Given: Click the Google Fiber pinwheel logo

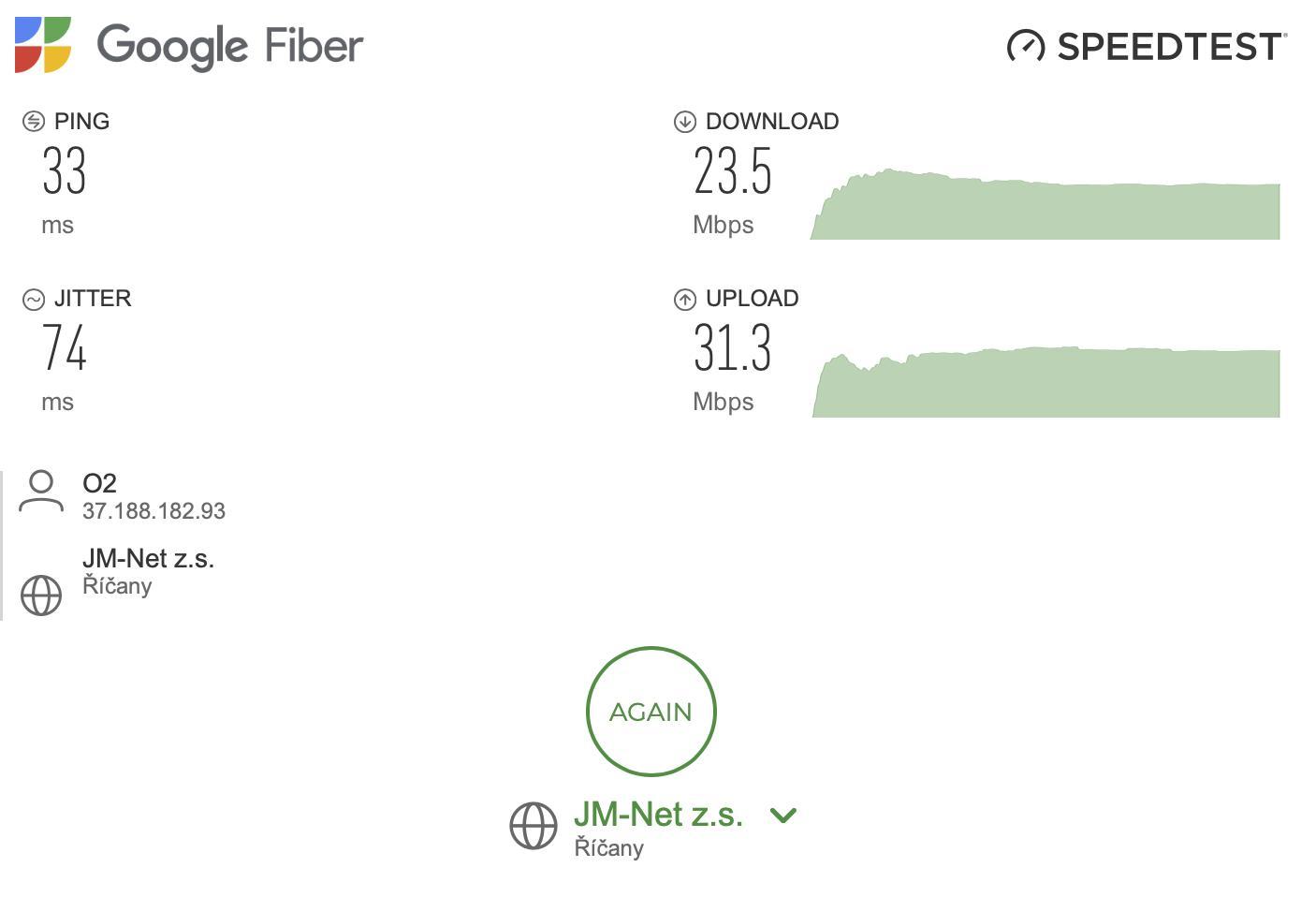Looking at the screenshot, I should pyautogui.click(x=43, y=45).
